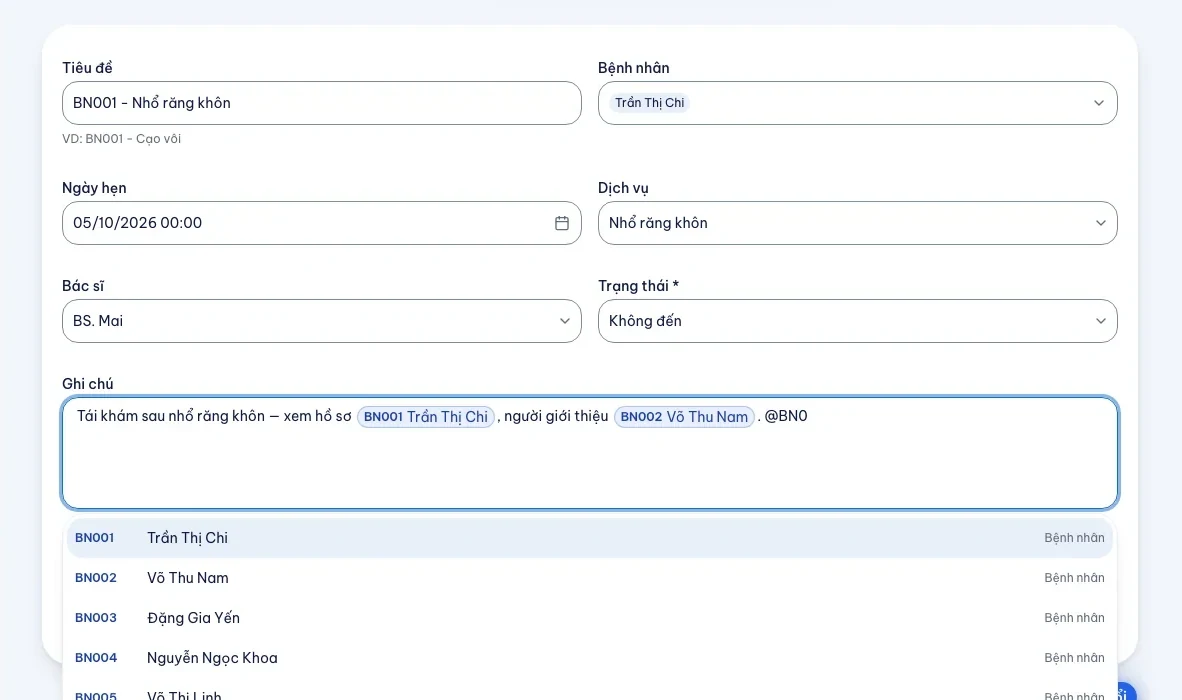Click inside the Ghi chú notes textarea
Screen dimensions: 1182x700
(590, 453)
